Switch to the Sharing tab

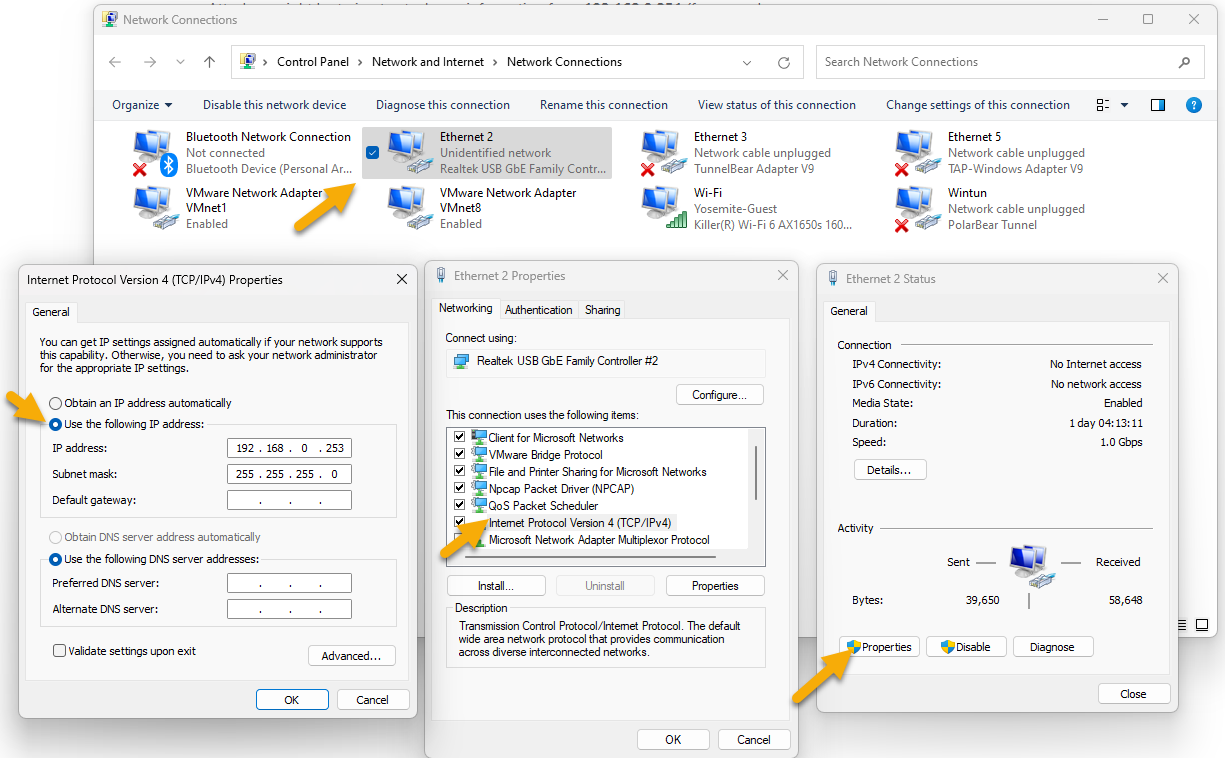(x=602, y=310)
